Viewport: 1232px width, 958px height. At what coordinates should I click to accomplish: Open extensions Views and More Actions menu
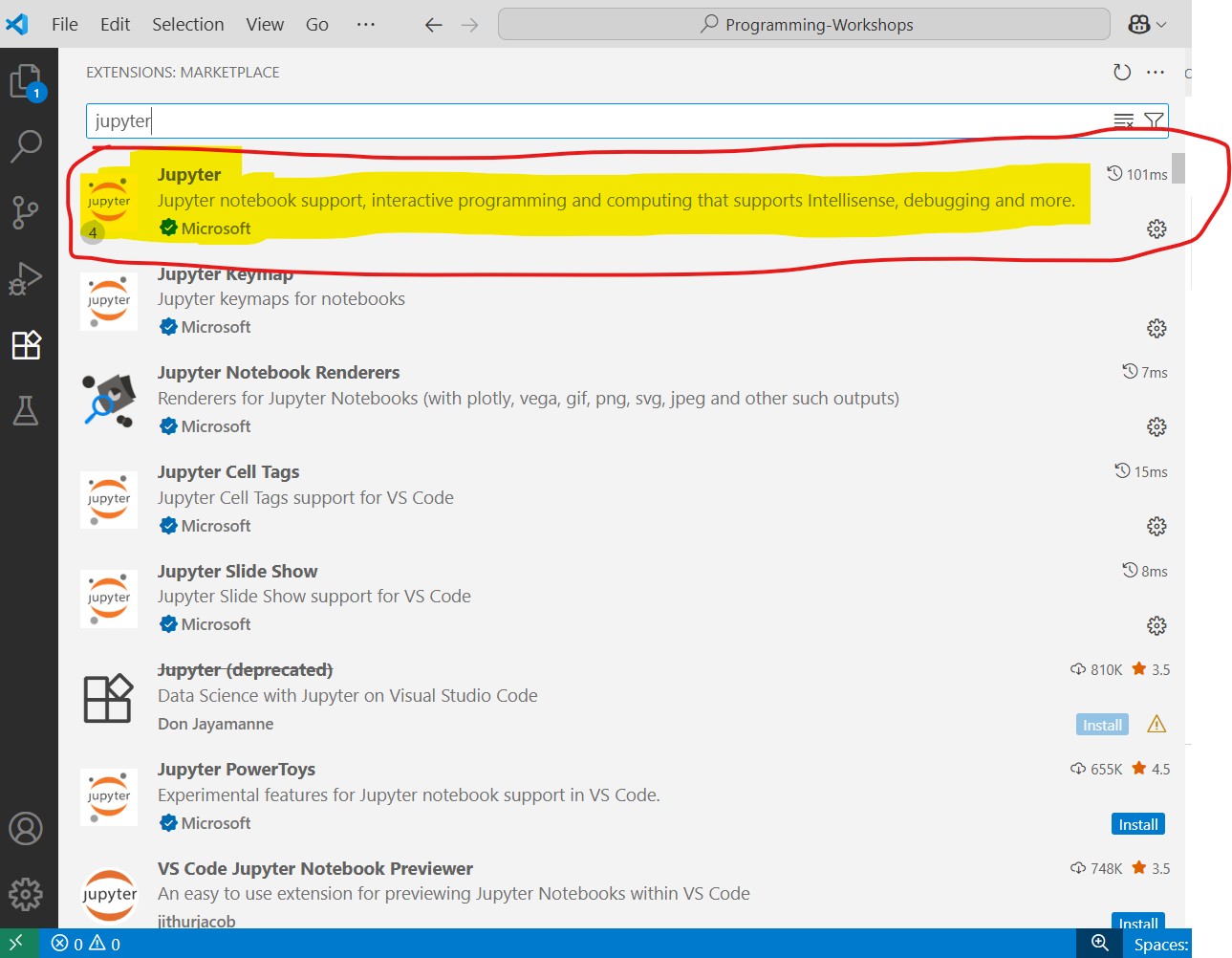(1156, 72)
